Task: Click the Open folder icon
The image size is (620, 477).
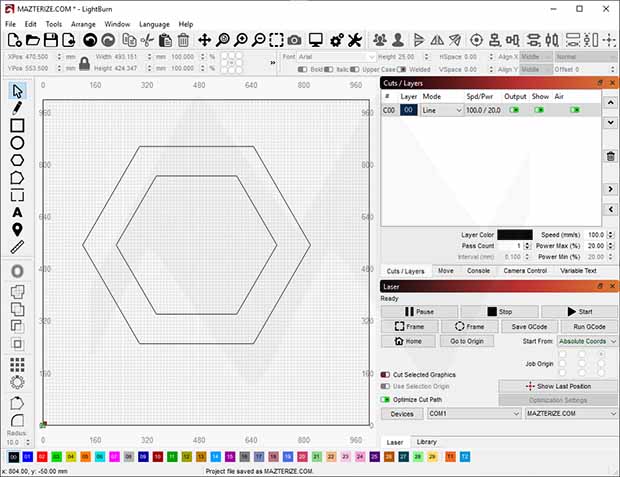Action: (x=32, y=40)
